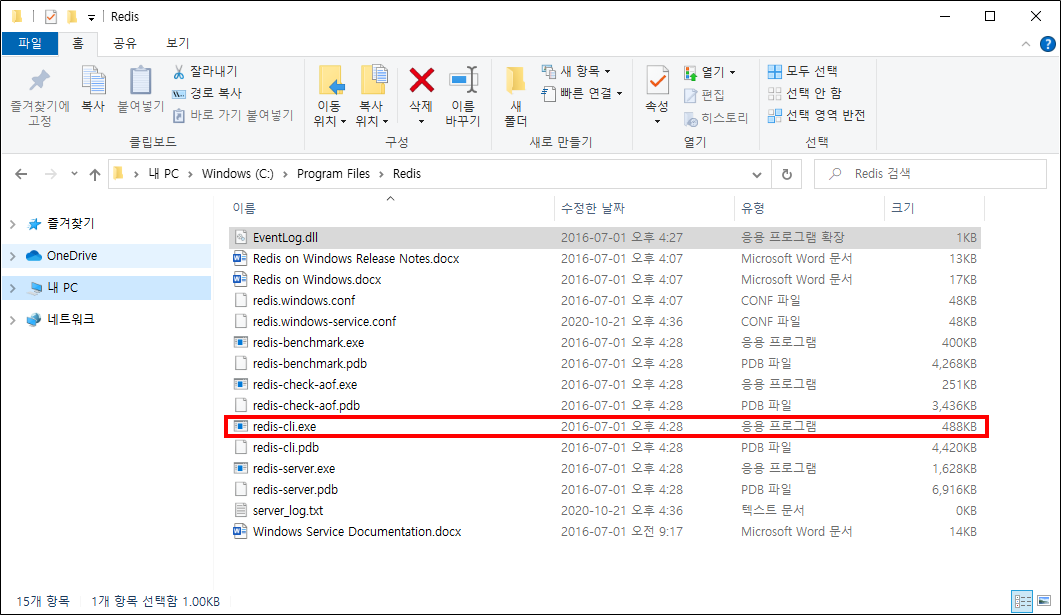The height and width of the screenshot is (615, 1061).
Task: Select redis-check-aof.exe file
Action: click(x=605, y=384)
